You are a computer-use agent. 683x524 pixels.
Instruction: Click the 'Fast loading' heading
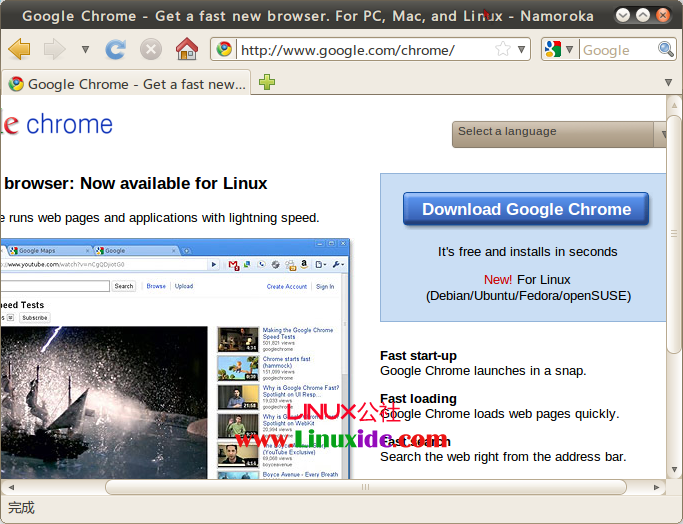click(418, 399)
